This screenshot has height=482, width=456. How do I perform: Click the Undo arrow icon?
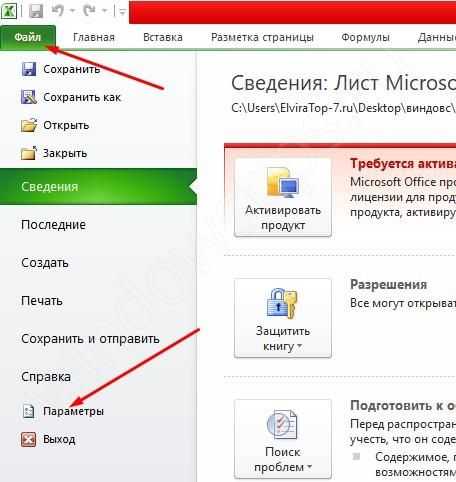(x=58, y=10)
